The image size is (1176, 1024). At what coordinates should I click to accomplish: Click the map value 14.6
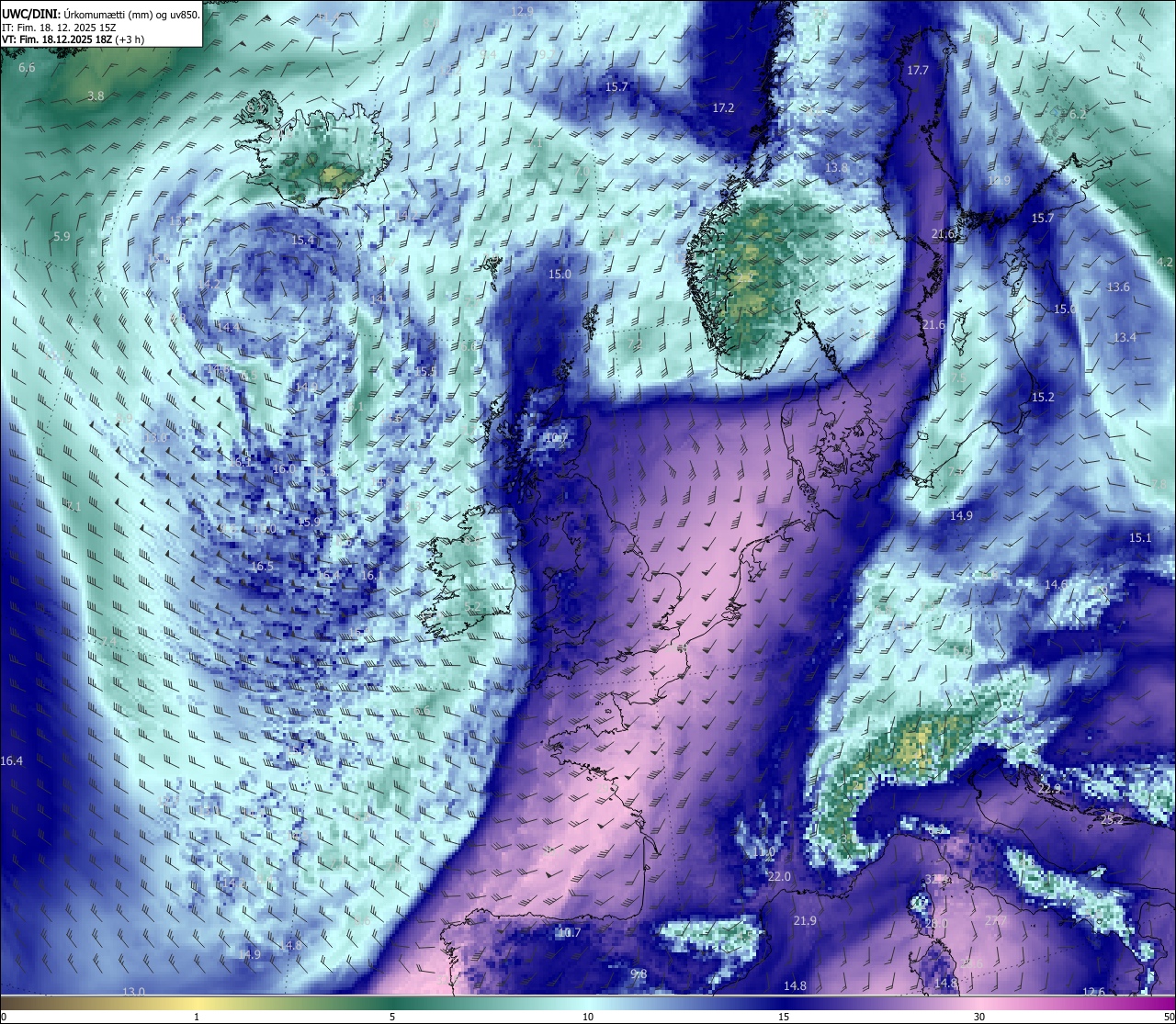click(x=1057, y=583)
